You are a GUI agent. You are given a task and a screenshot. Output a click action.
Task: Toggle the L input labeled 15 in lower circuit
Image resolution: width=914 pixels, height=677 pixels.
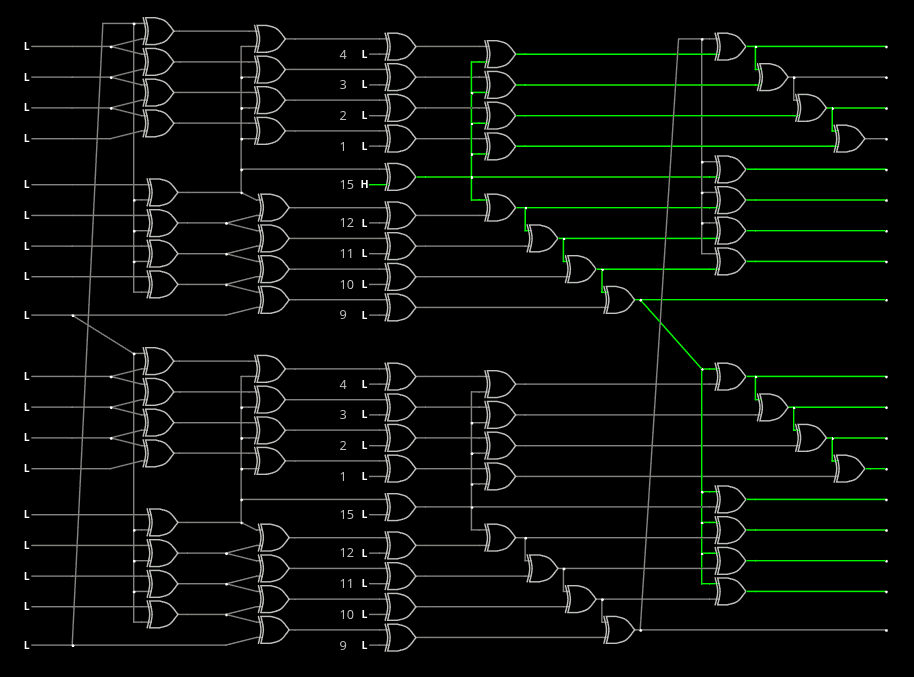(364, 515)
